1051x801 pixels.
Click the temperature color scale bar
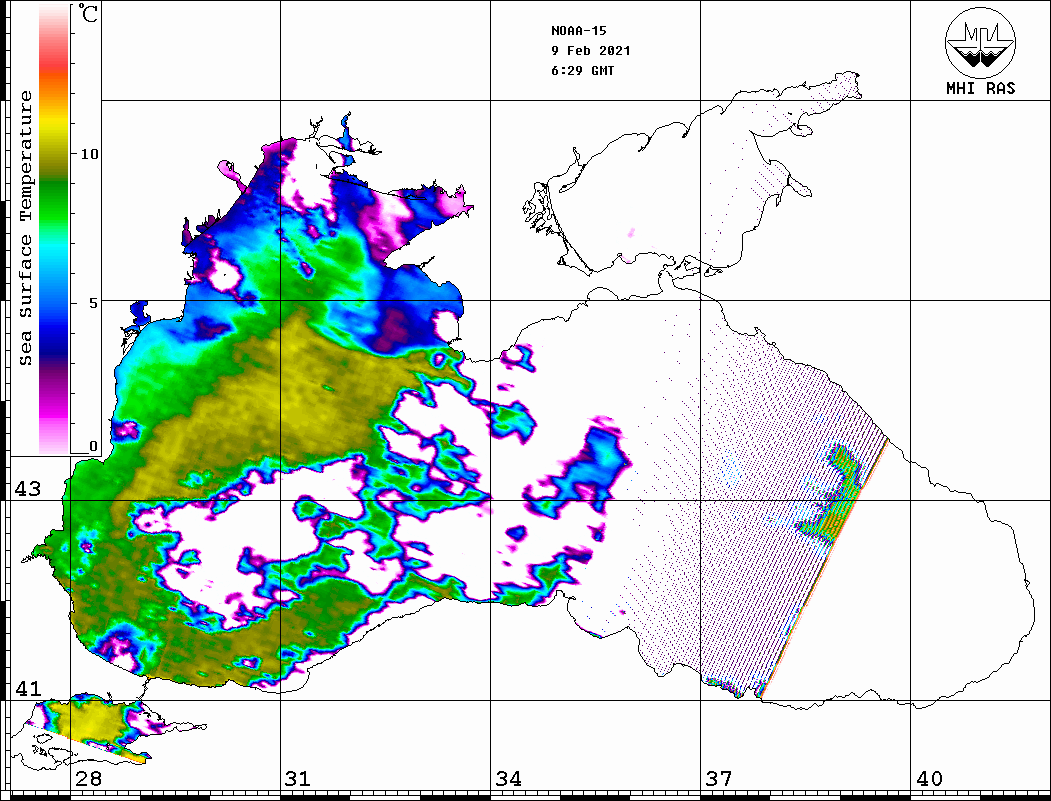[x=54, y=229]
